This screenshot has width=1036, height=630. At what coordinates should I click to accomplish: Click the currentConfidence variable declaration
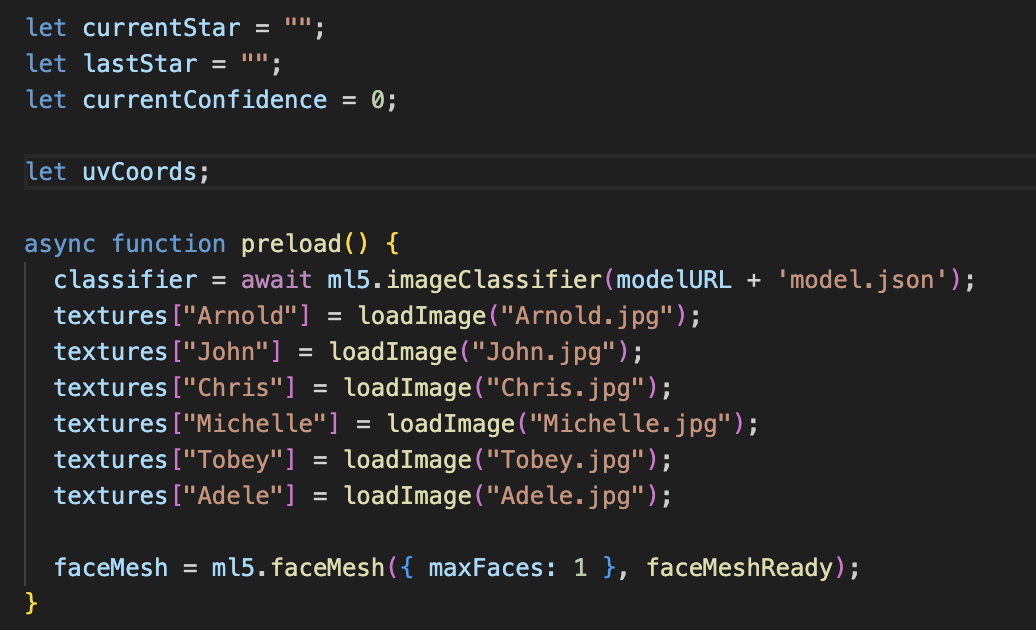pyautogui.click(x=205, y=100)
